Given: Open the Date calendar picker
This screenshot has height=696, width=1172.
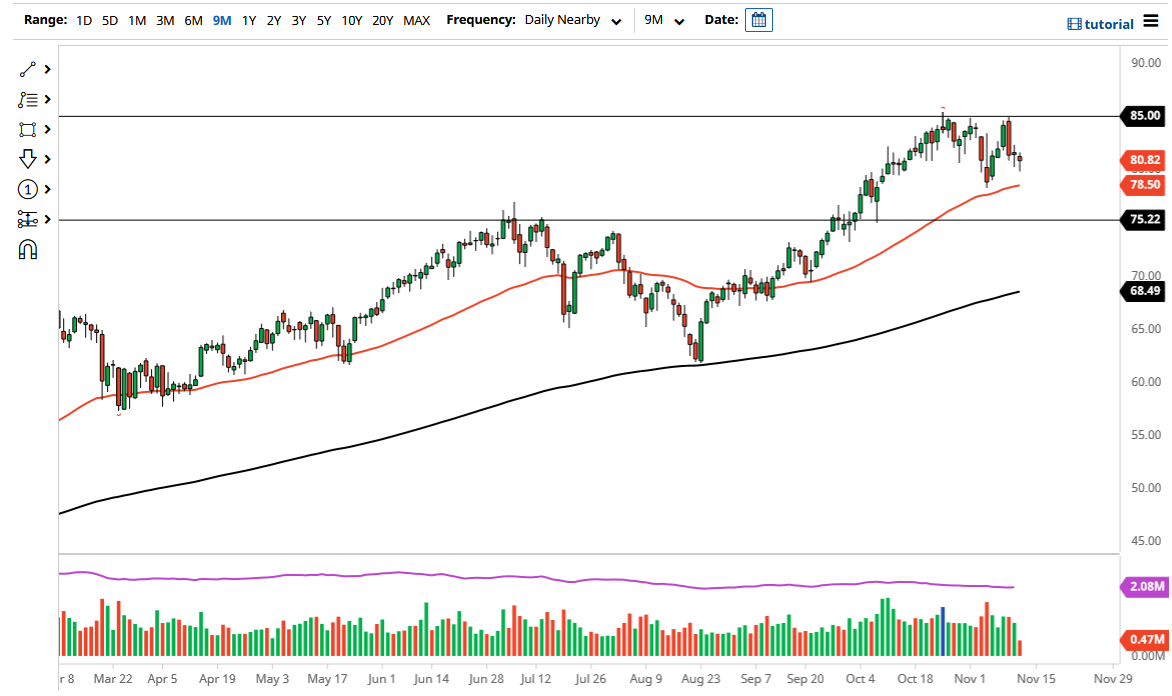Looking at the screenshot, I should pyautogui.click(x=758, y=19).
